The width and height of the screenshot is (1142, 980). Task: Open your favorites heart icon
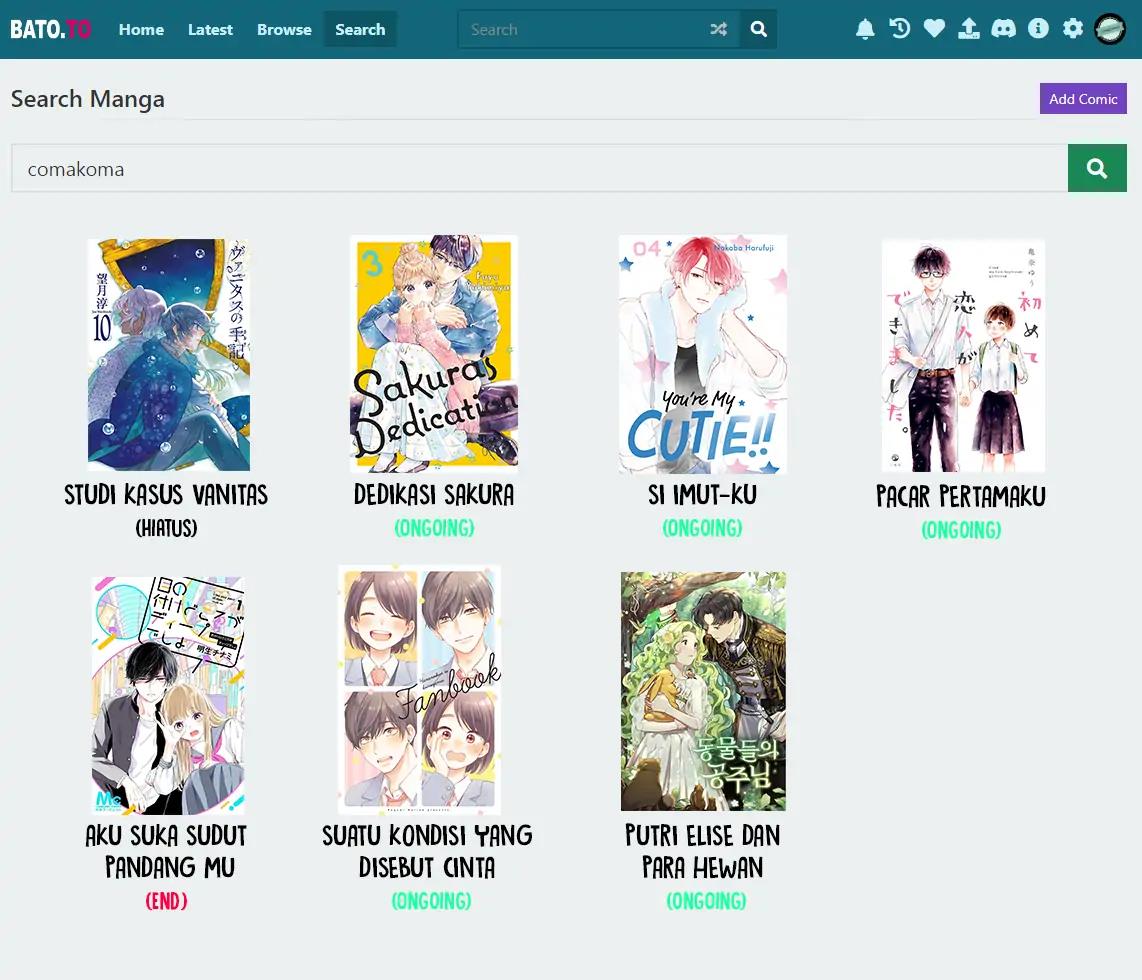pyautogui.click(x=934, y=28)
